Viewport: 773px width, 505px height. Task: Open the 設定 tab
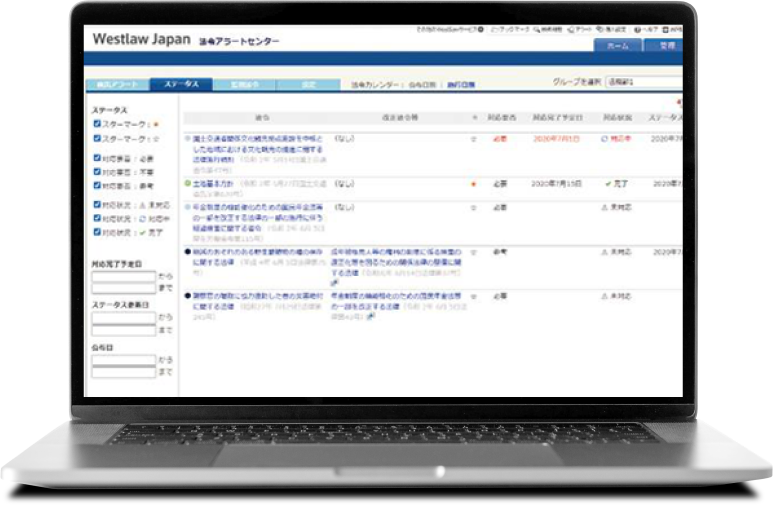(x=309, y=85)
